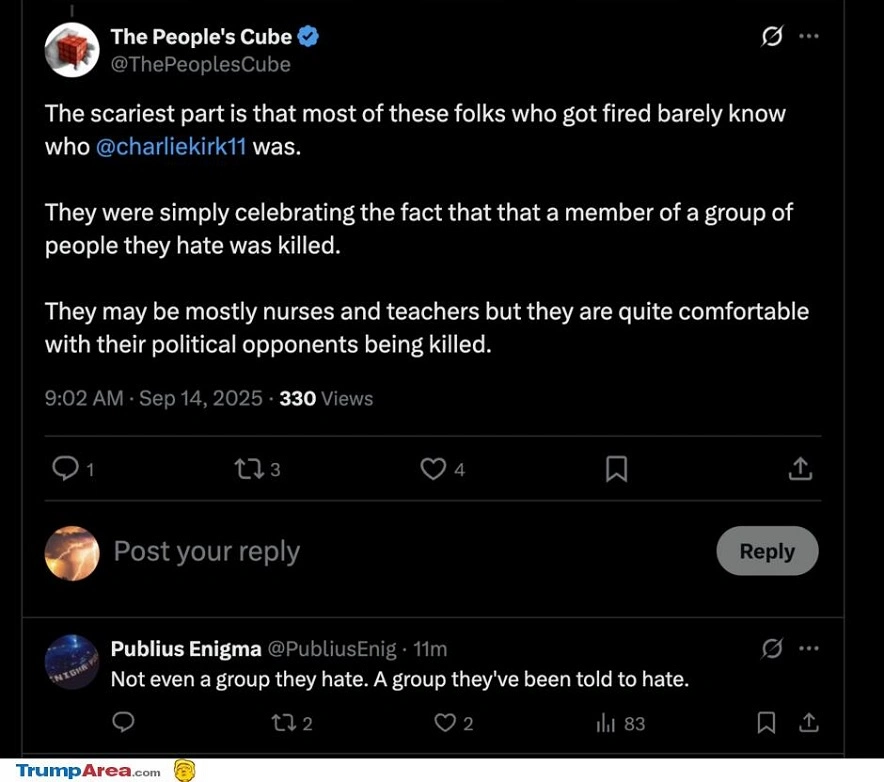Open more options on main post

(x=809, y=37)
